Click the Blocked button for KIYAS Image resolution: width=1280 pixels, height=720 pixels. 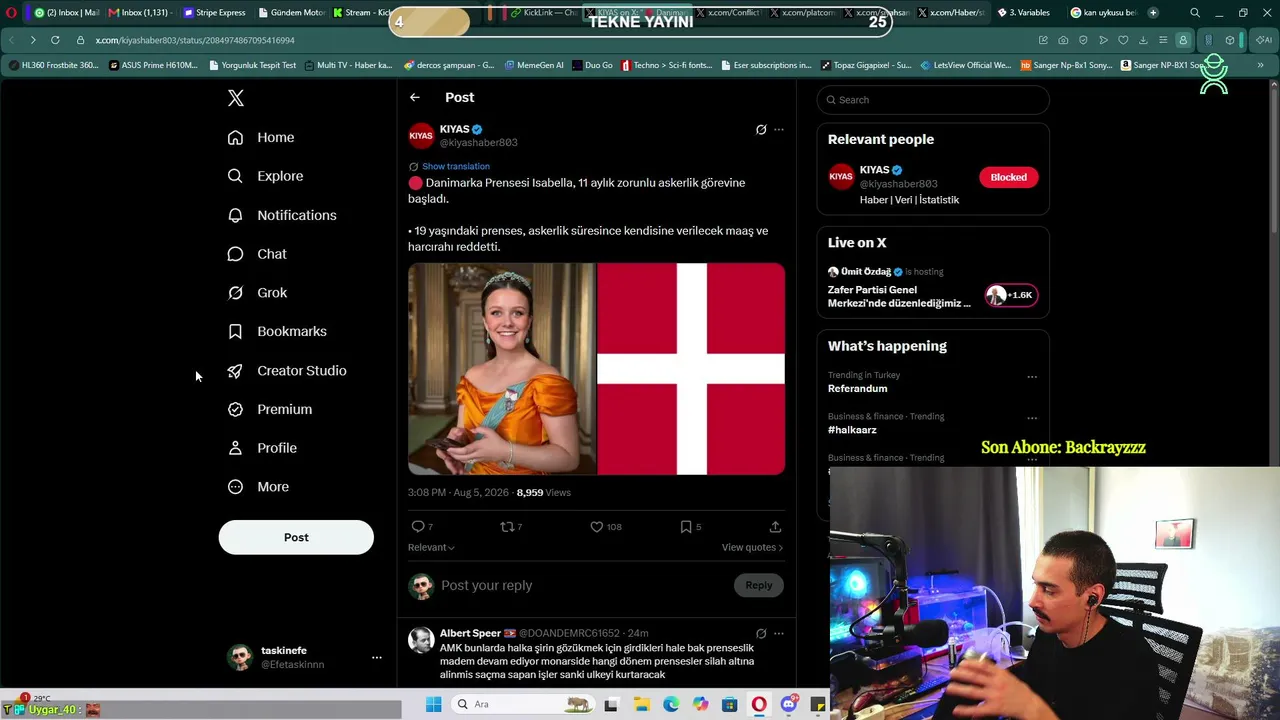(1009, 177)
